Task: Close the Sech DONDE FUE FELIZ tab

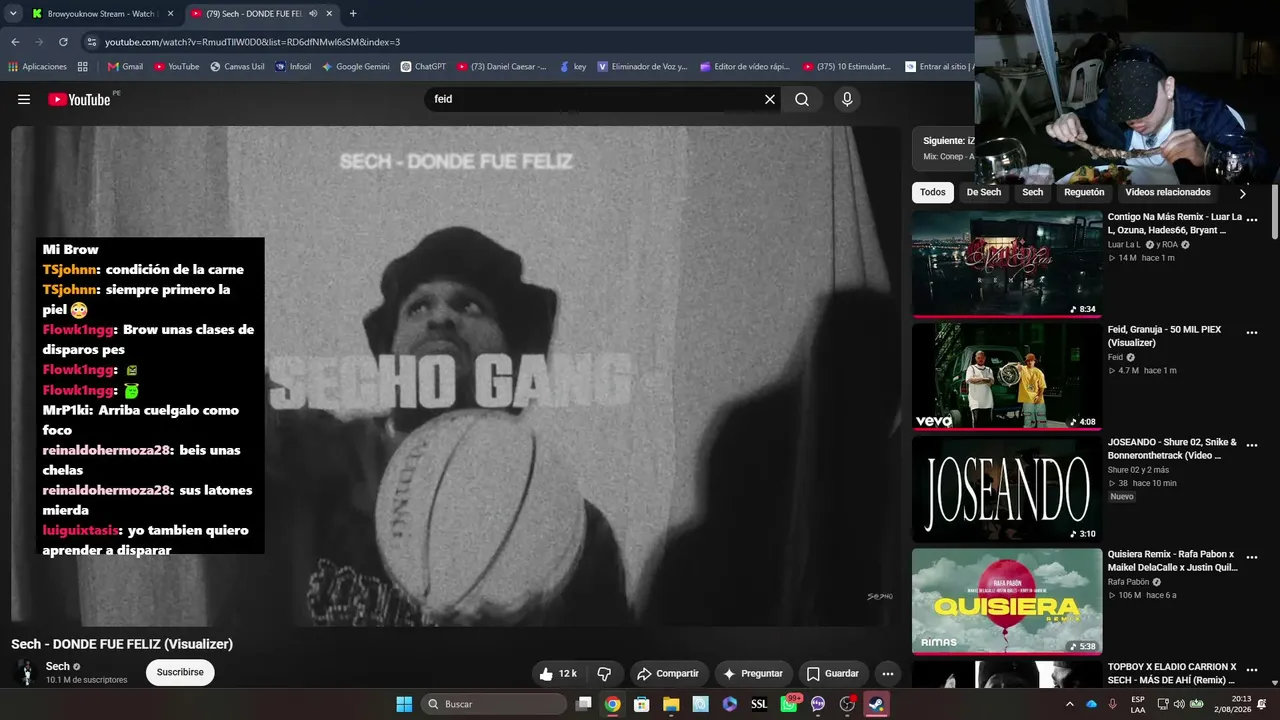Action: 329,14
